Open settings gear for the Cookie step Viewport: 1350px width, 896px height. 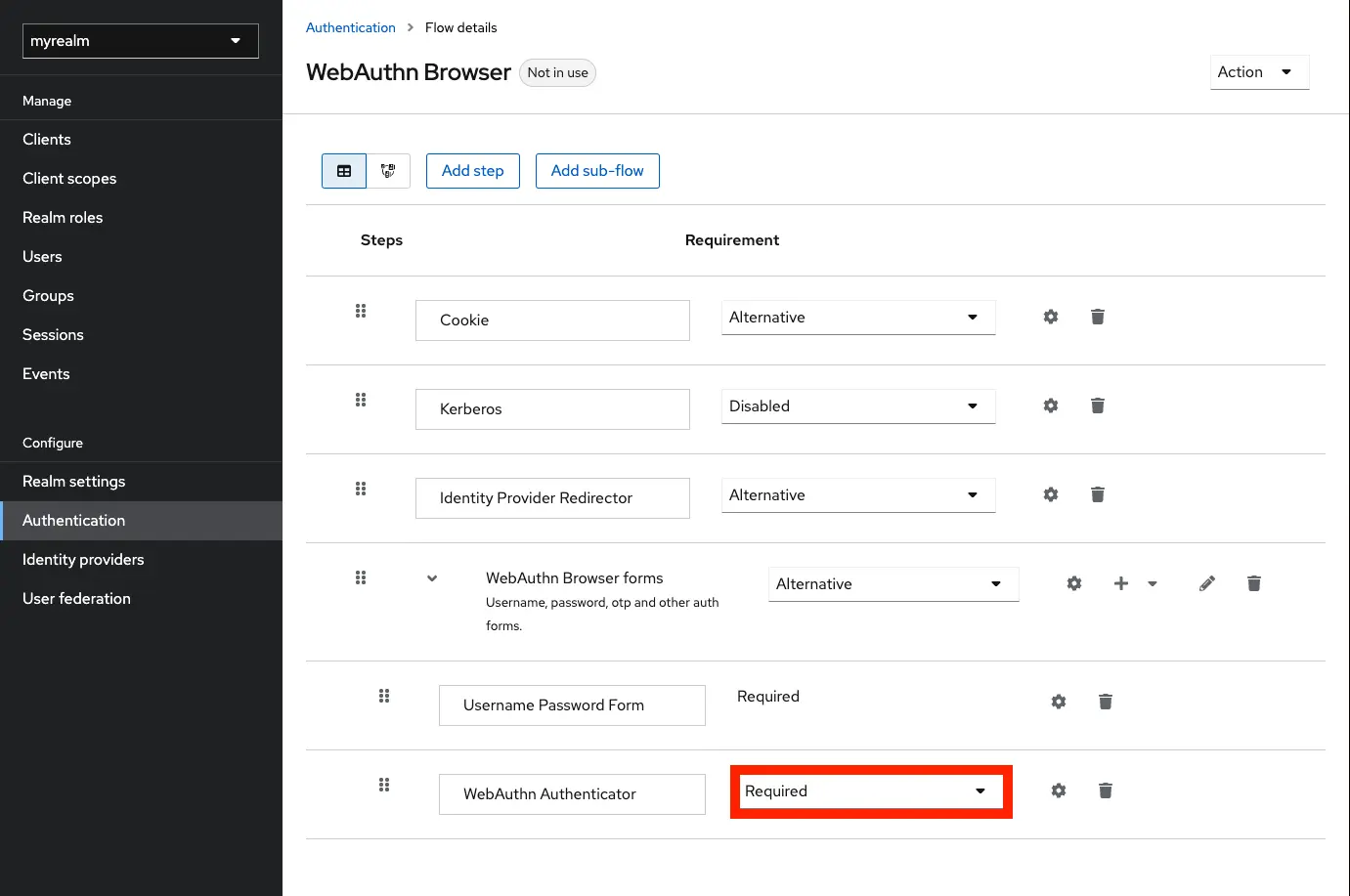point(1050,317)
